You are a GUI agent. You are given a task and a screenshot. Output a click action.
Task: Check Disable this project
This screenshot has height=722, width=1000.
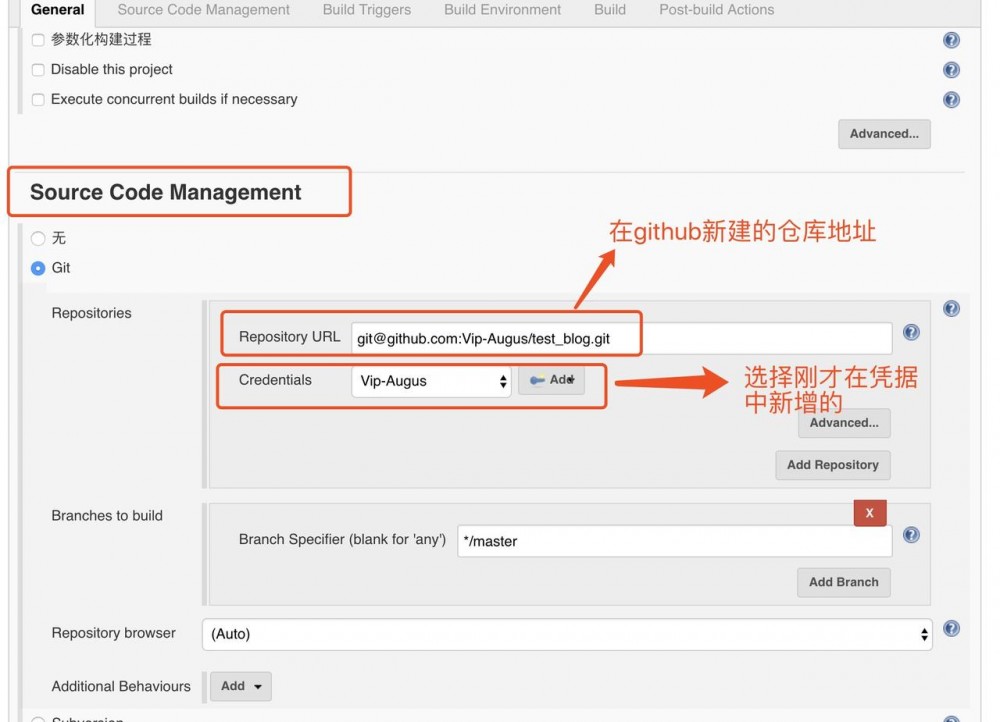[x=37, y=70]
